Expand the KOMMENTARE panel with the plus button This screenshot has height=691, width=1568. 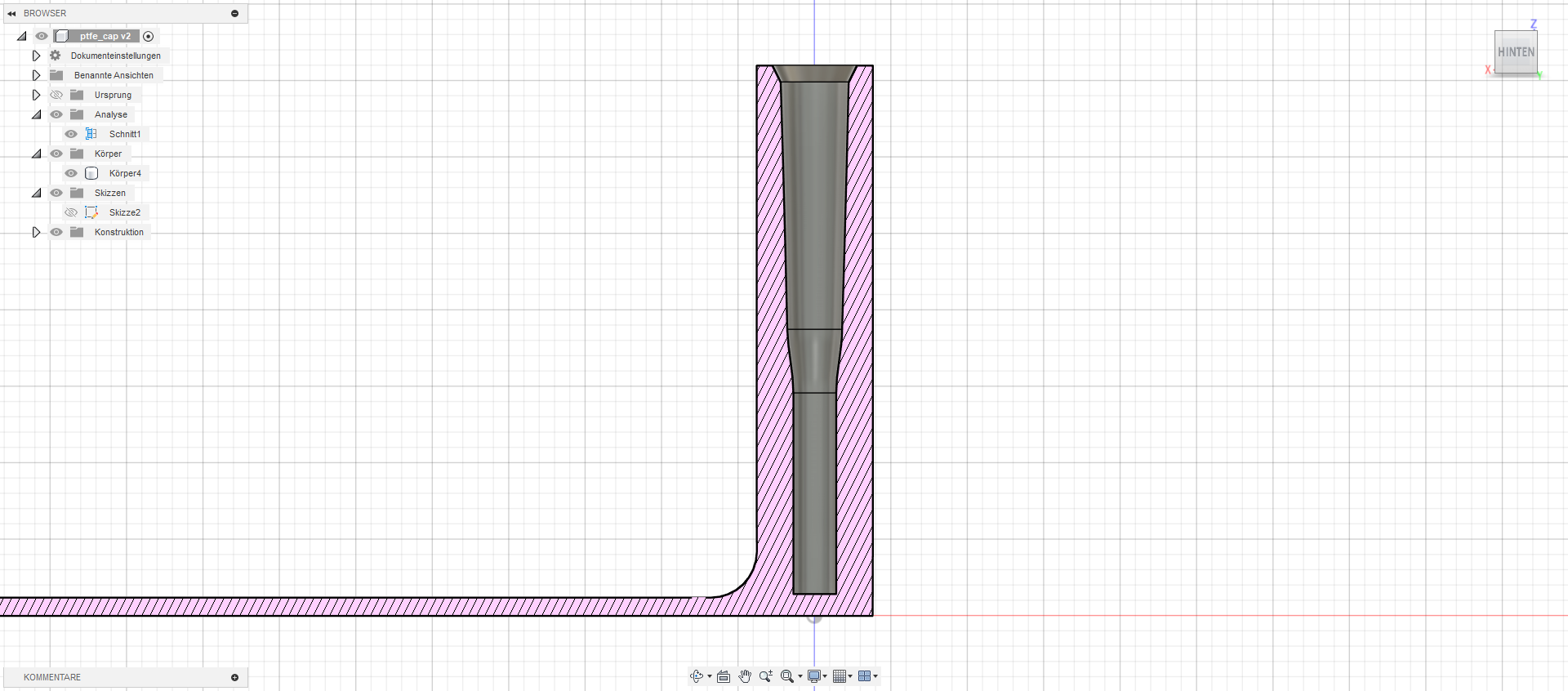(234, 677)
